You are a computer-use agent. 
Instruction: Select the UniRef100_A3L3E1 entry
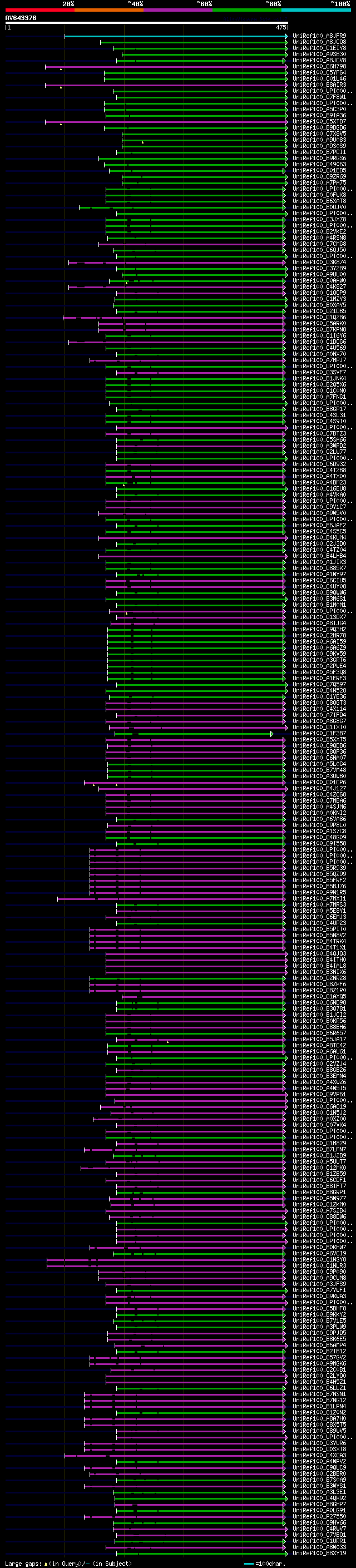tap(319, 1492)
